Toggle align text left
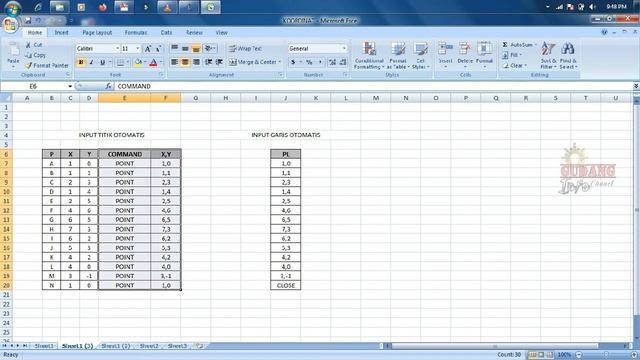640x360 pixels. tap(174, 62)
